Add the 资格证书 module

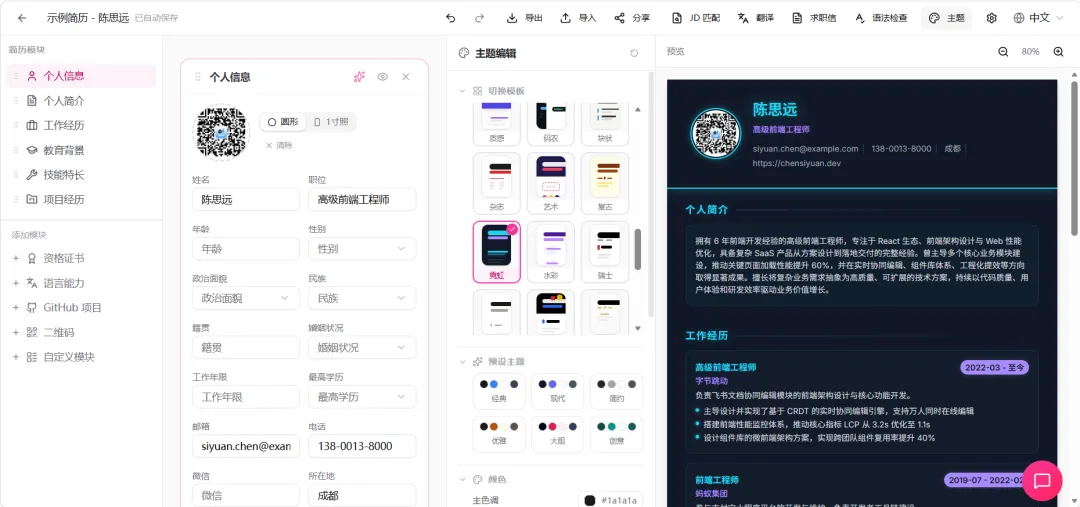point(81,258)
